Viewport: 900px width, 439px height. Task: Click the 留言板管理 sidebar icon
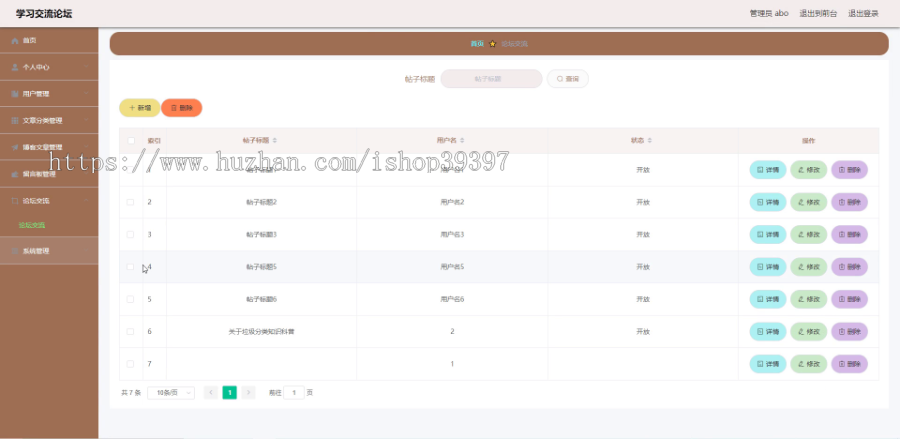tap(15, 174)
